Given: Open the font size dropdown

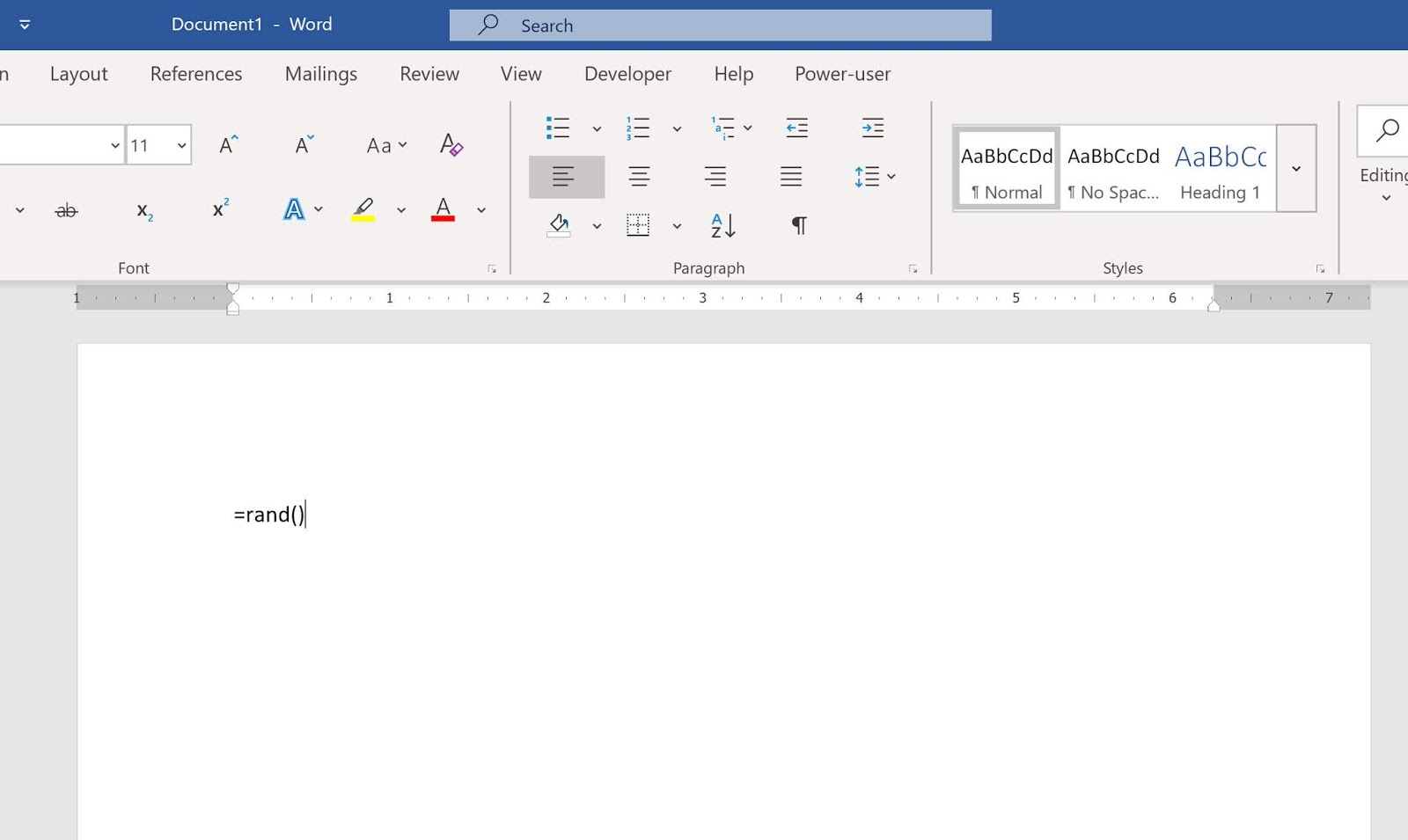Looking at the screenshot, I should coord(180,145).
